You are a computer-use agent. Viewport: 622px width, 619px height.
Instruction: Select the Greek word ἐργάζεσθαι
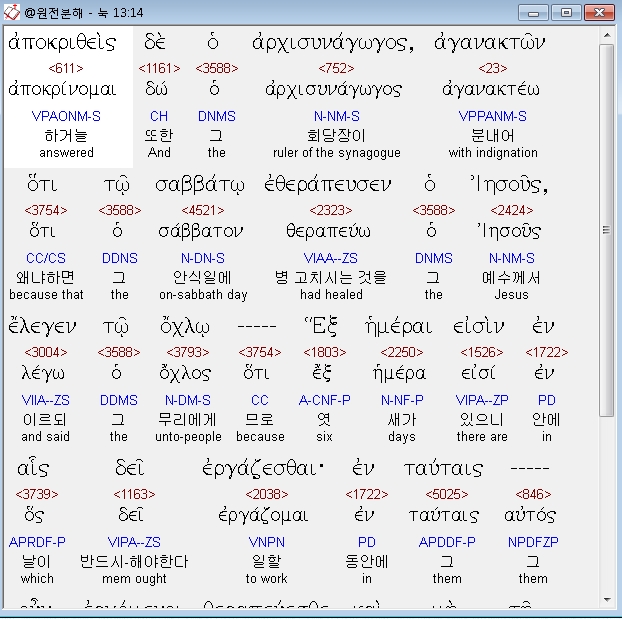coord(263,469)
